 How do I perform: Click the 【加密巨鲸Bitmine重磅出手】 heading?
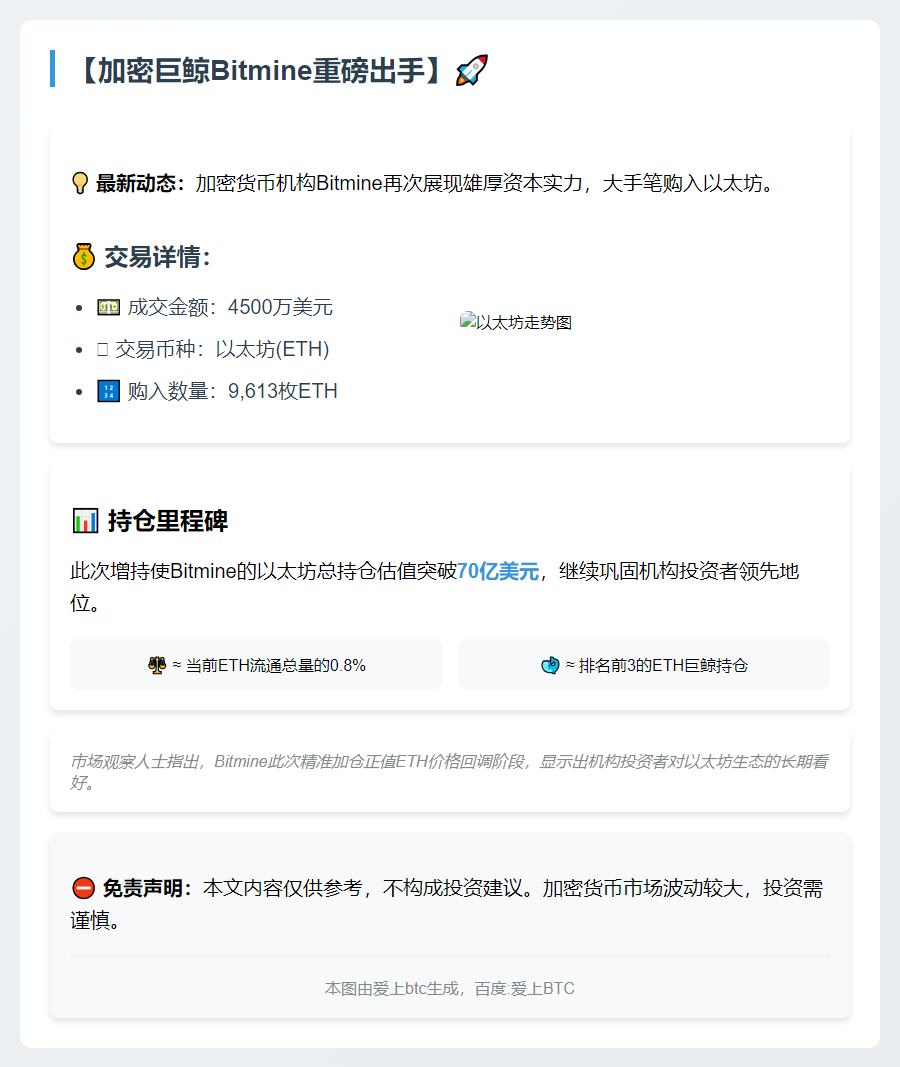coord(260,68)
